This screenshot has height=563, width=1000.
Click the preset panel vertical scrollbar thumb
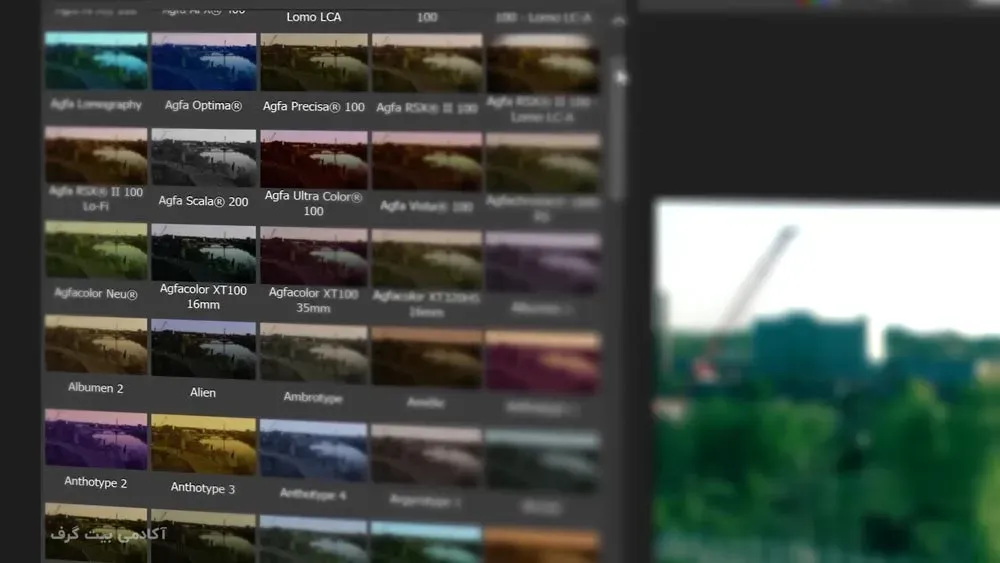coord(615,128)
